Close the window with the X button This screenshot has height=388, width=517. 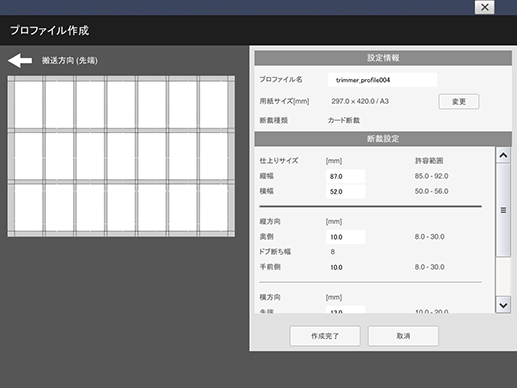[484, 7]
